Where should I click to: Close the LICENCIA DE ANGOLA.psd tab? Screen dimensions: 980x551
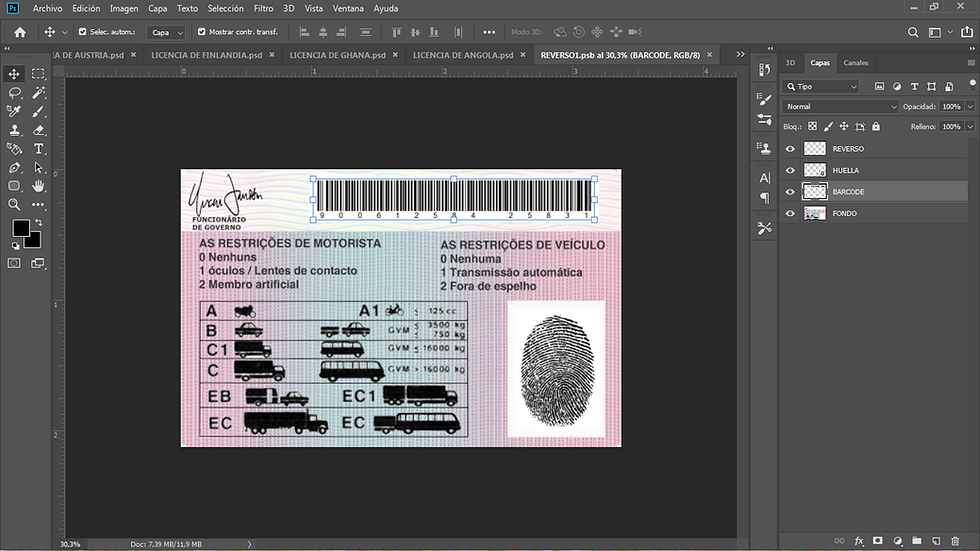click(522, 55)
